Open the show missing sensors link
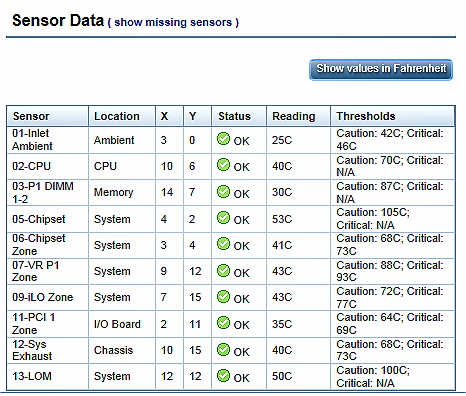466x396 pixels. click(x=173, y=22)
